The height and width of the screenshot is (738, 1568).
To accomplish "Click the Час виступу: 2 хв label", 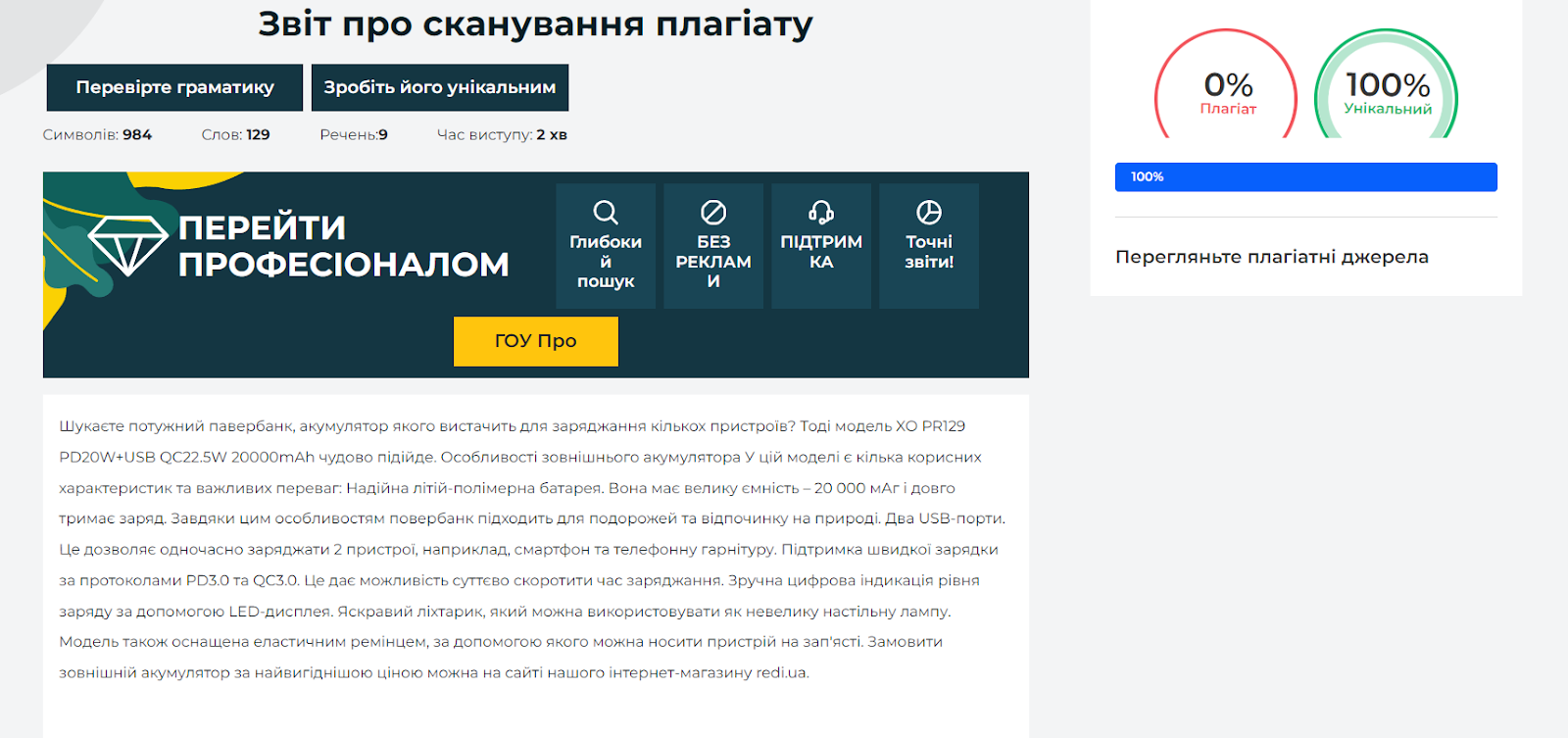I will pyautogui.click(x=502, y=134).
